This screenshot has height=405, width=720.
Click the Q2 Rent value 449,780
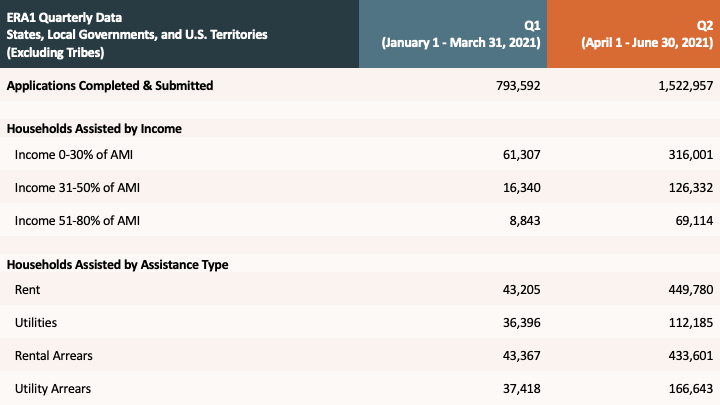click(x=689, y=289)
